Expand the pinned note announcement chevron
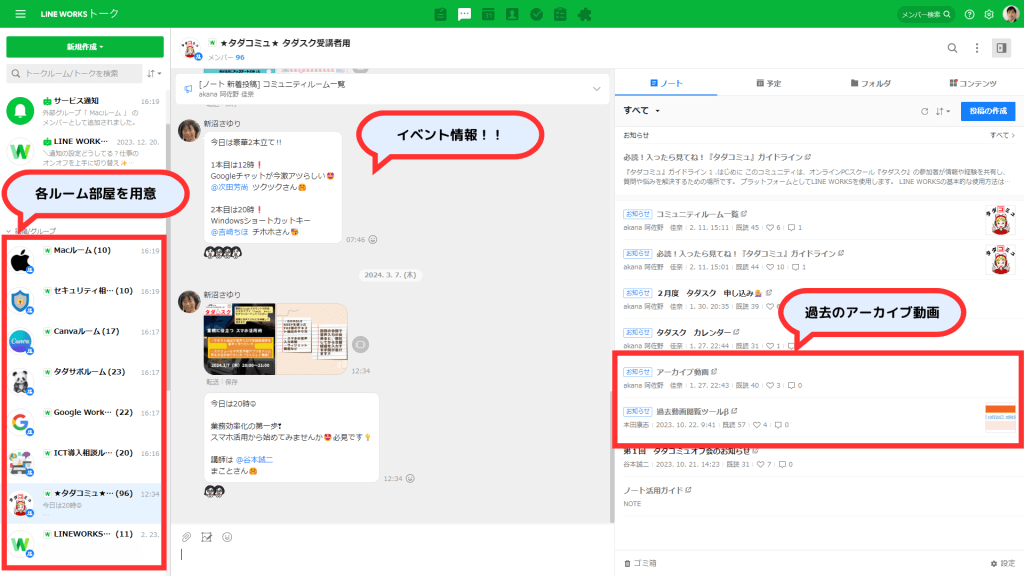Screen dimensions: 1024x576 [x=597, y=89]
